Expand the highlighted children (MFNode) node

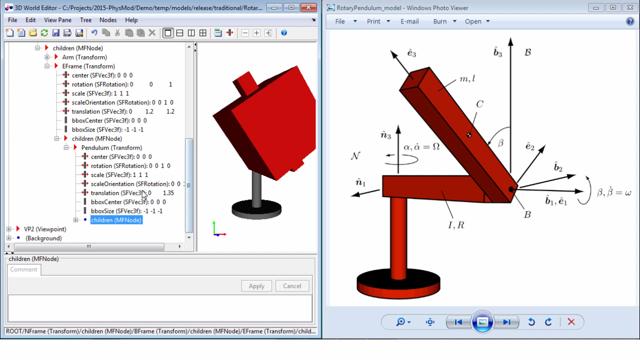pyautogui.click(x=76, y=220)
